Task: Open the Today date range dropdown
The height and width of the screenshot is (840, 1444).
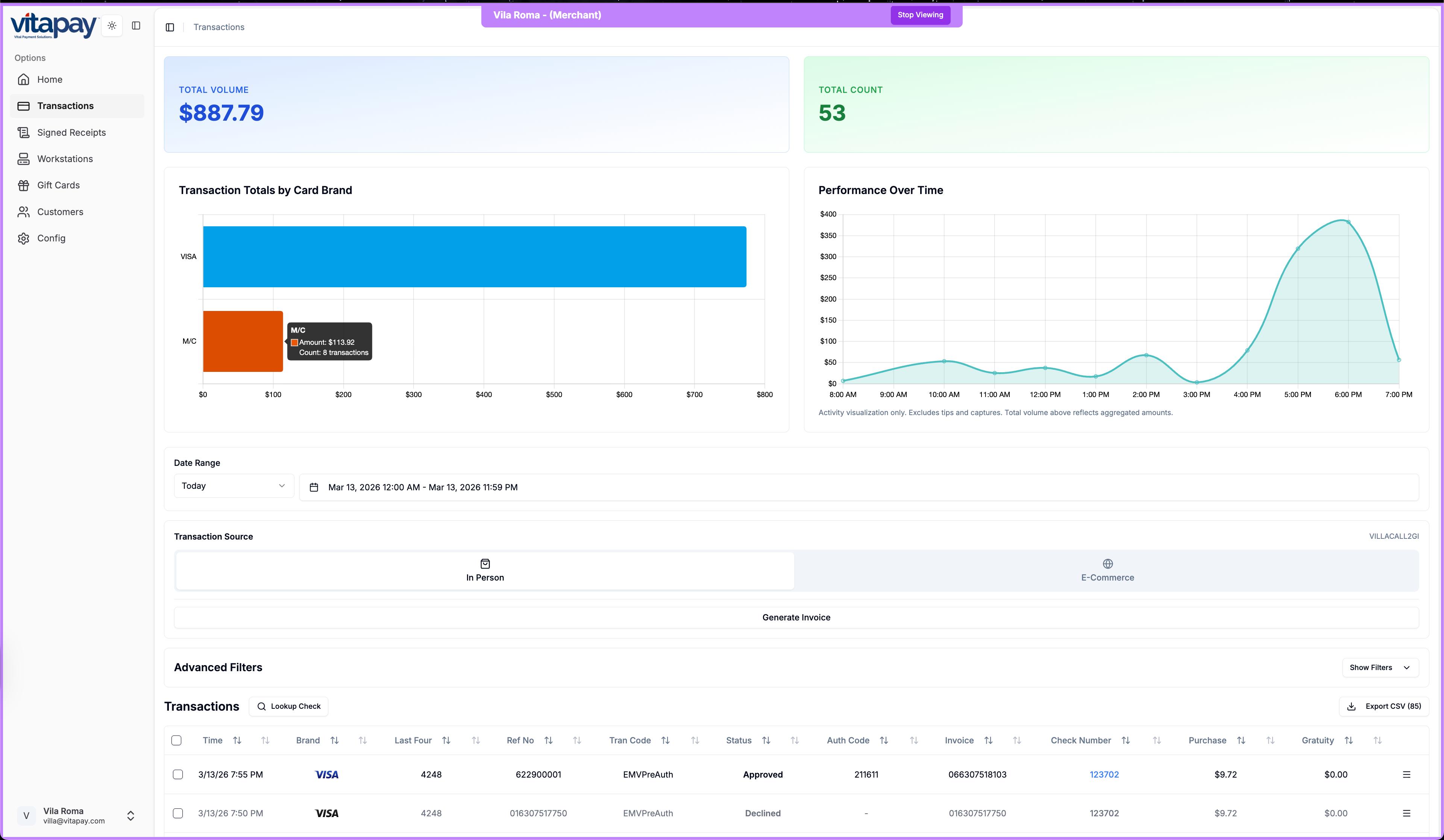Action: coord(233,485)
